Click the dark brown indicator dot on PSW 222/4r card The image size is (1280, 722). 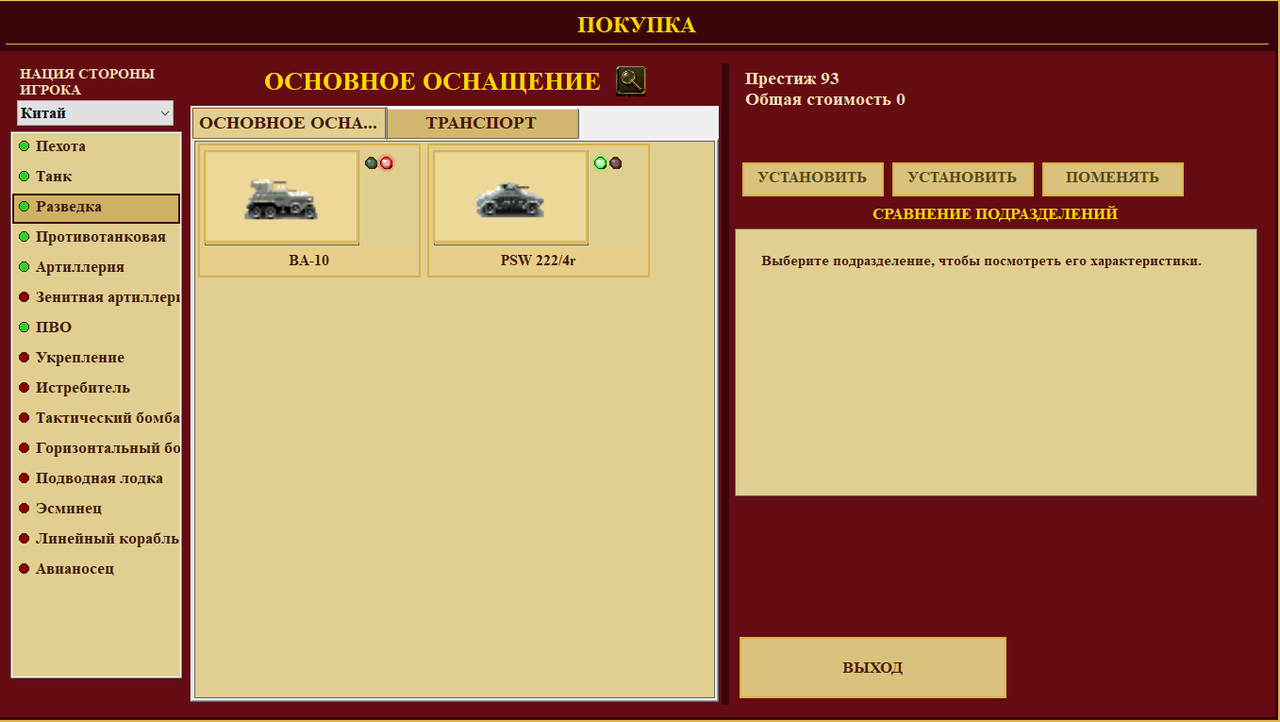click(x=615, y=163)
